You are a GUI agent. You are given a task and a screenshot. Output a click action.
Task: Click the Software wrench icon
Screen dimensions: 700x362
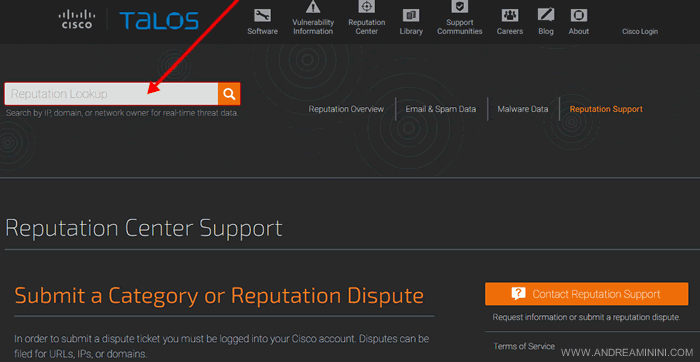point(262,16)
